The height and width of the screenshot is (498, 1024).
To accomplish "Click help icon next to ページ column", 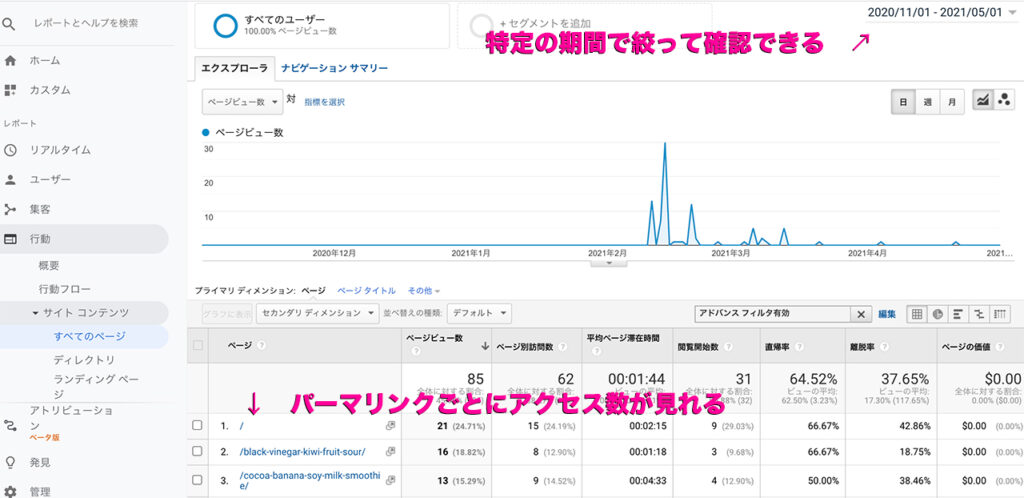I will tap(261, 345).
